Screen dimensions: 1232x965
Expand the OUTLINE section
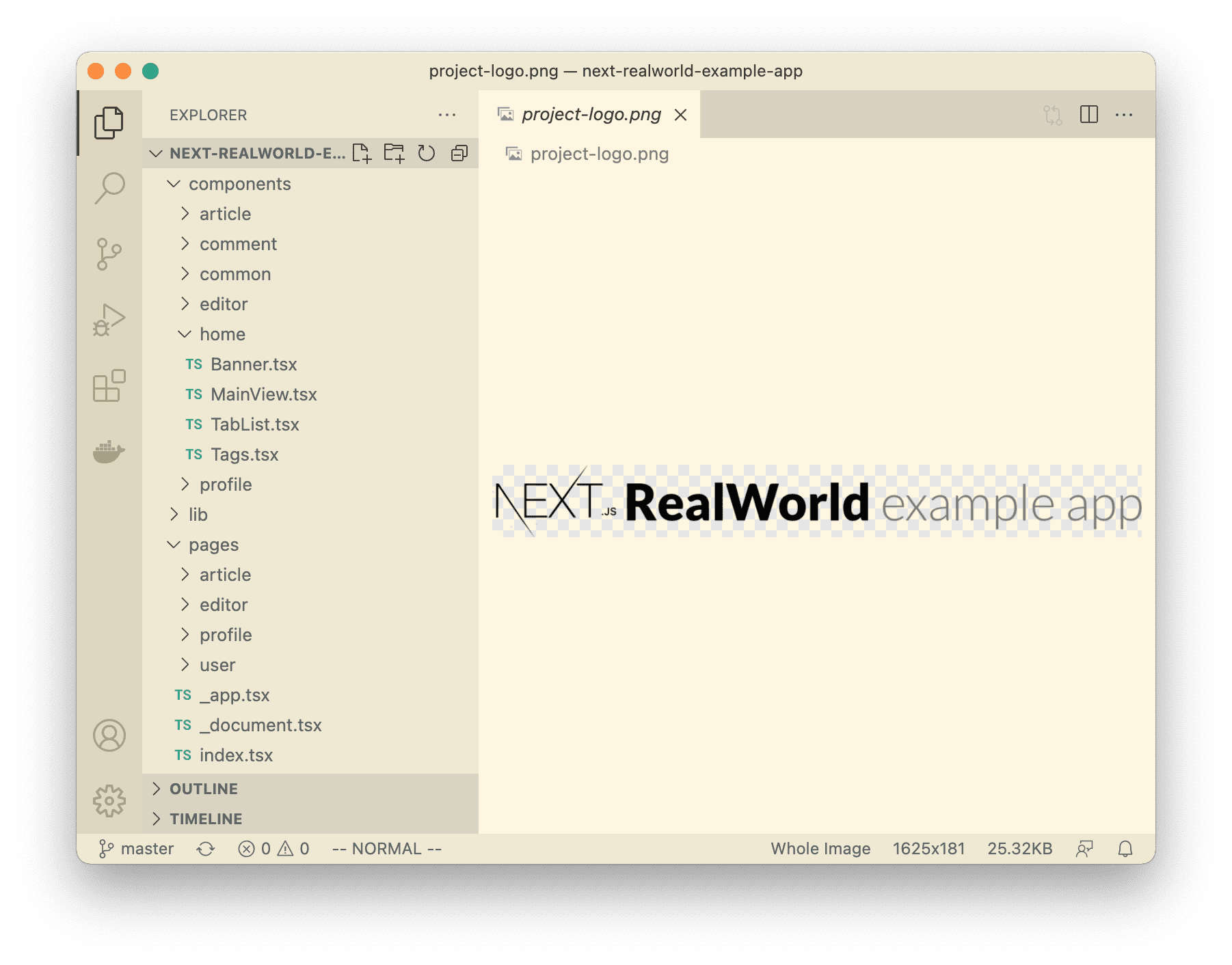point(204,789)
